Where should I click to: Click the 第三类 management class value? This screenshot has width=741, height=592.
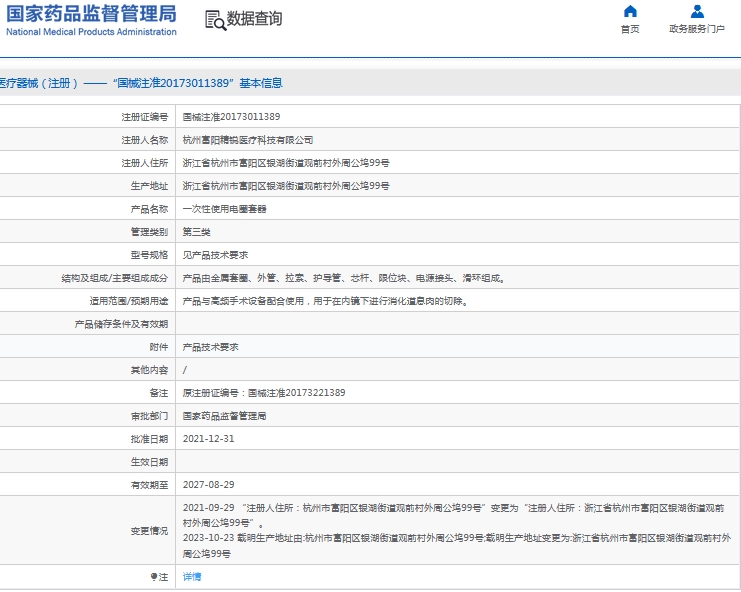click(197, 232)
